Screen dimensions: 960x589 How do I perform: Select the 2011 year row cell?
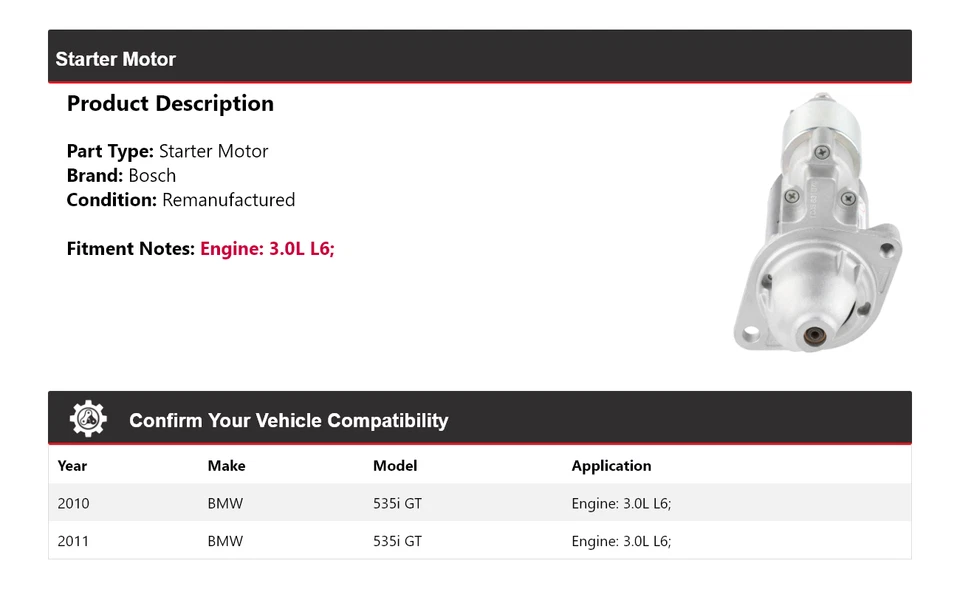(73, 542)
